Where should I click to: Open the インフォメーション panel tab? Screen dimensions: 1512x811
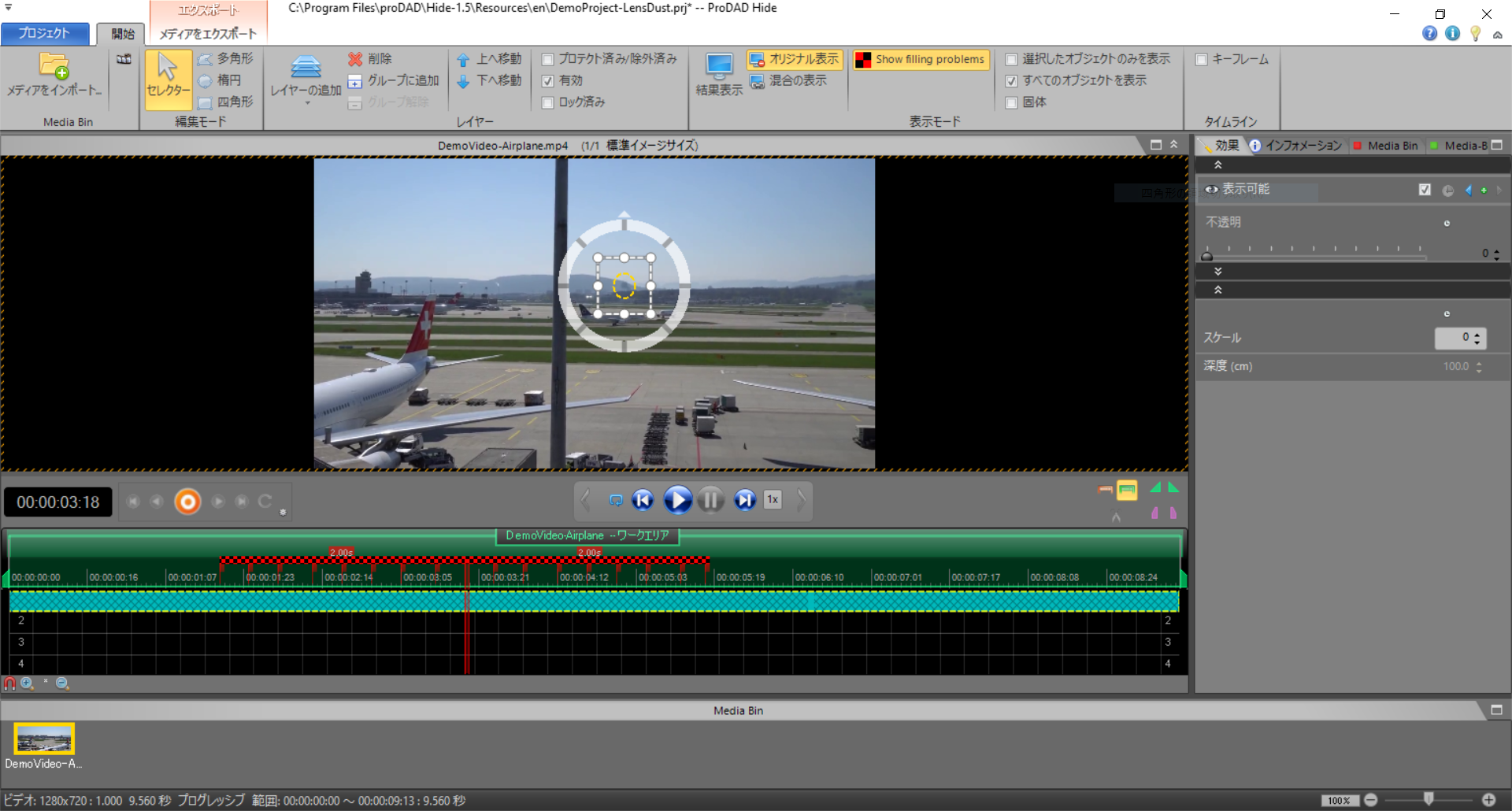(1295, 146)
